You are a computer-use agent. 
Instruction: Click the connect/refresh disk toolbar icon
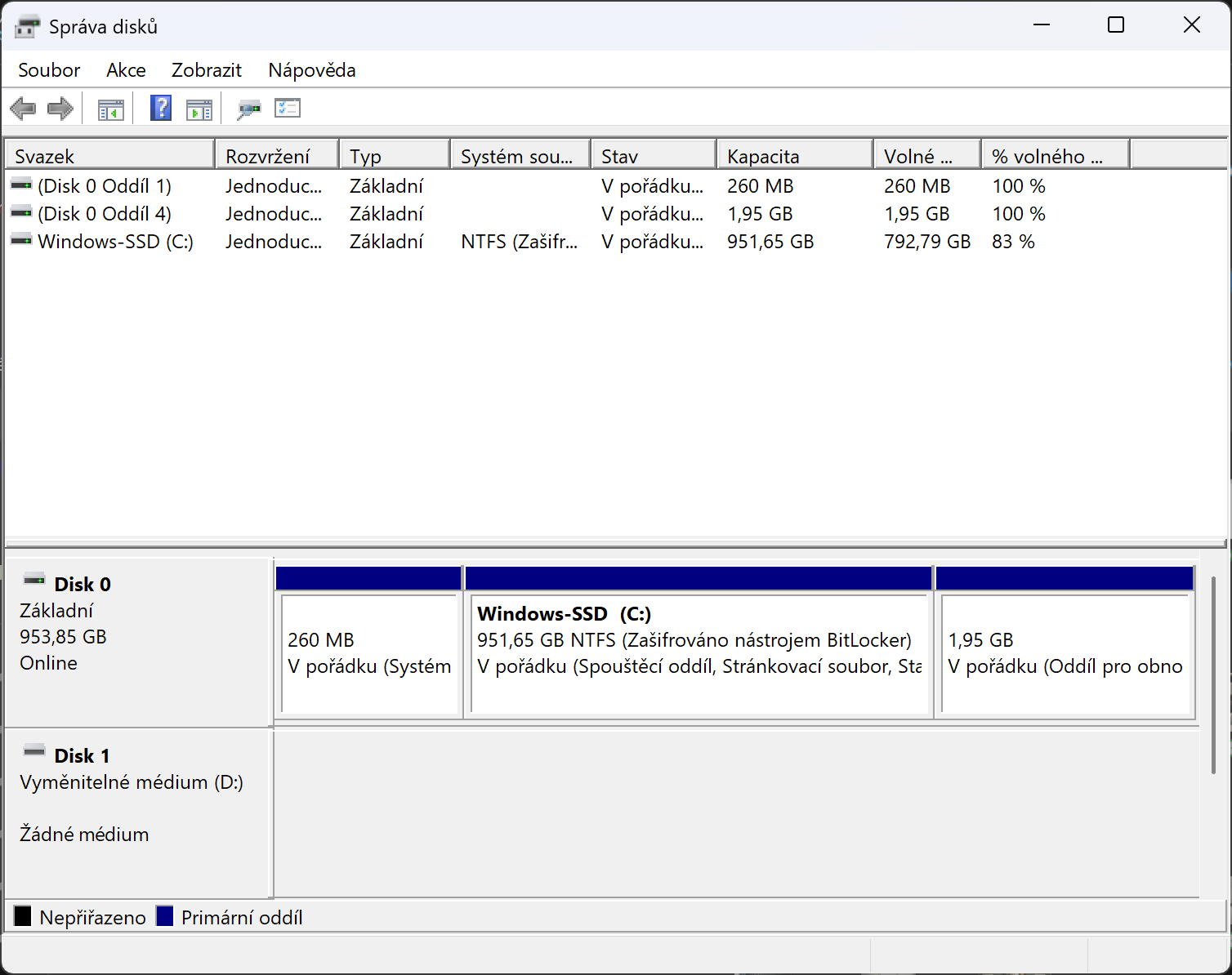point(248,109)
